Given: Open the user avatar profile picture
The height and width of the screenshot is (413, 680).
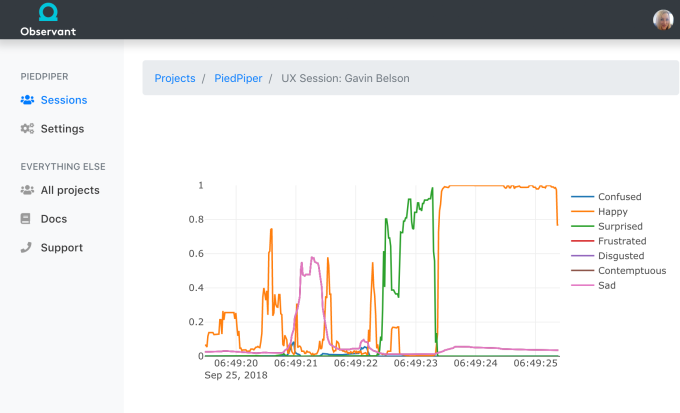Looking at the screenshot, I should pyautogui.click(x=663, y=20).
